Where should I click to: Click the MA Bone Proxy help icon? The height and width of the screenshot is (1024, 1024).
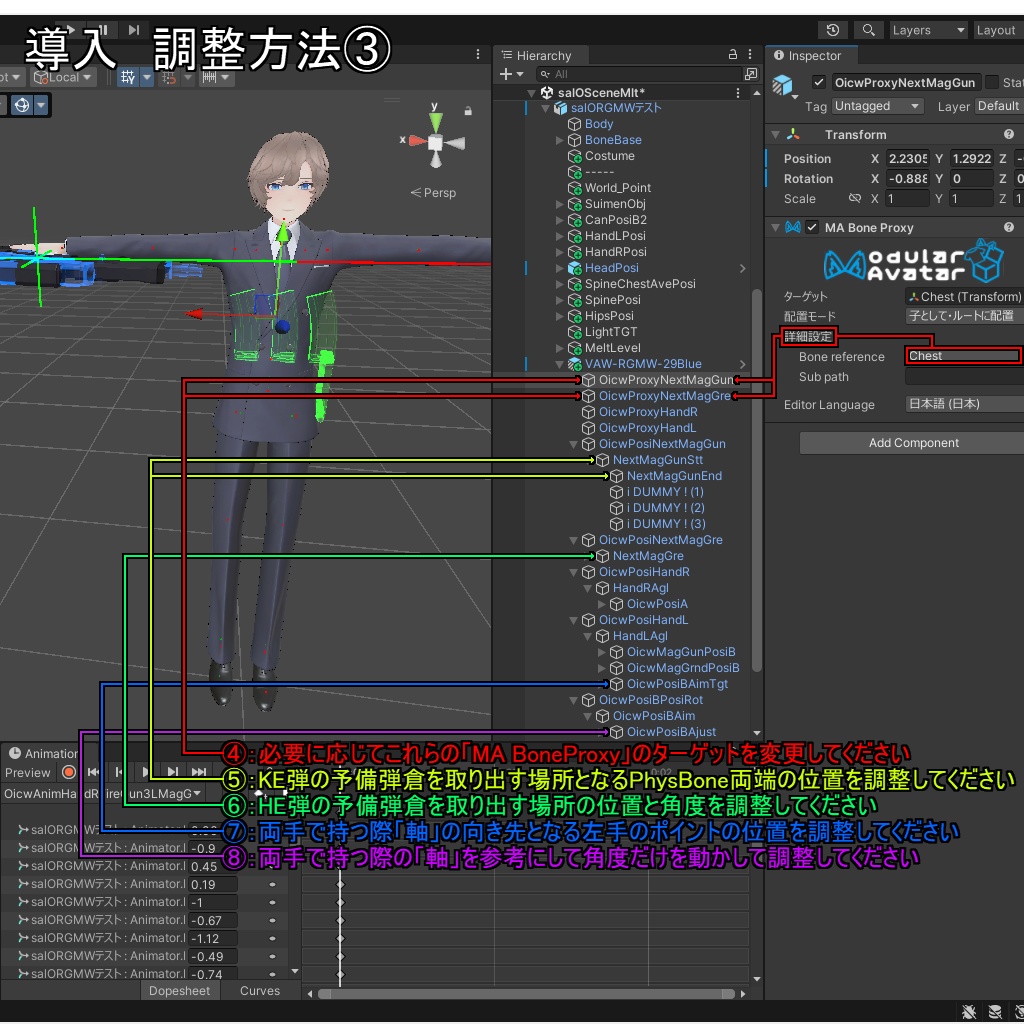(1010, 227)
